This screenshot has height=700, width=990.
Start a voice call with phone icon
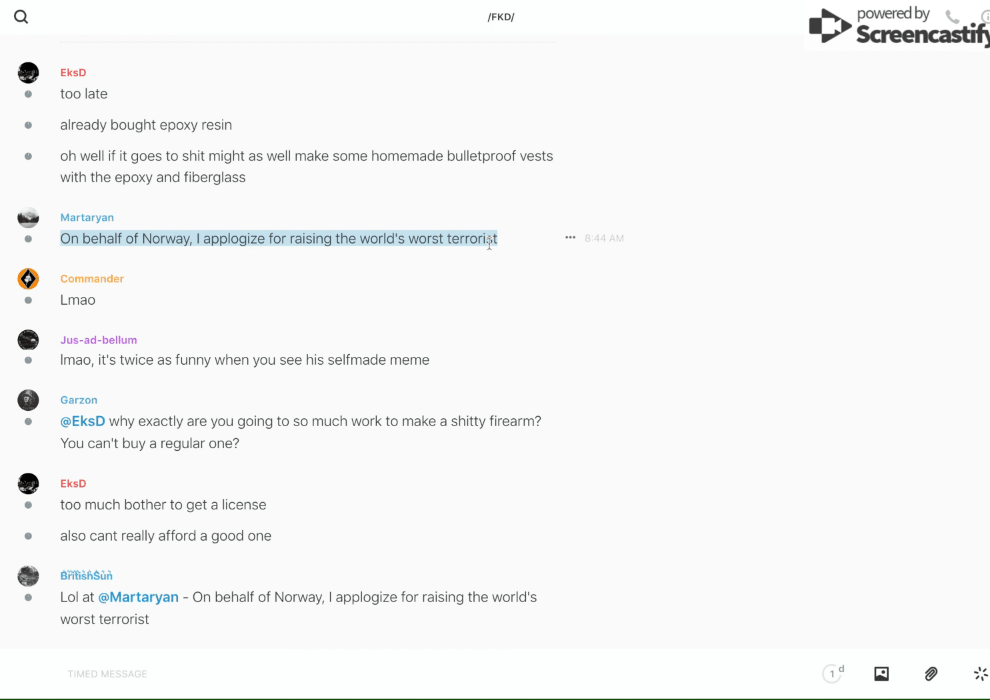pyautogui.click(x=952, y=17)
